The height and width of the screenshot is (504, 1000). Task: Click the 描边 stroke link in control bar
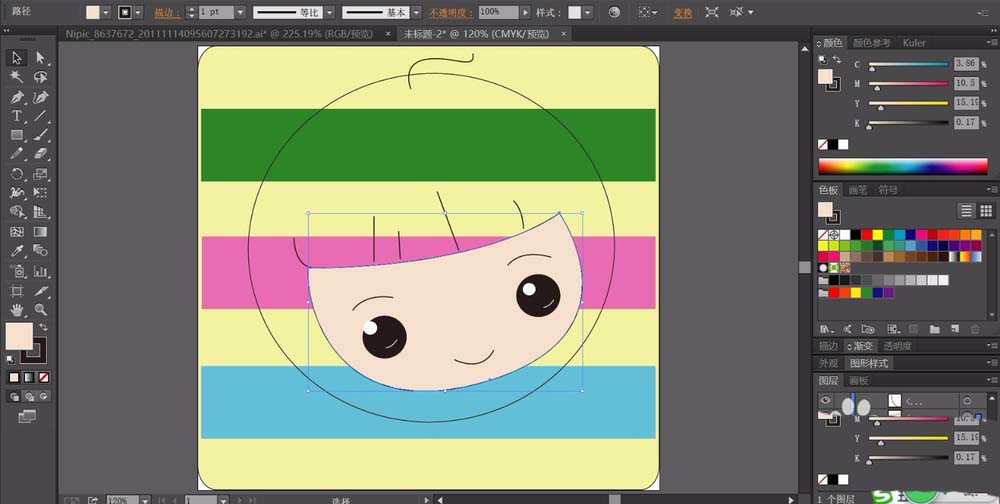[x=168, y=12]
